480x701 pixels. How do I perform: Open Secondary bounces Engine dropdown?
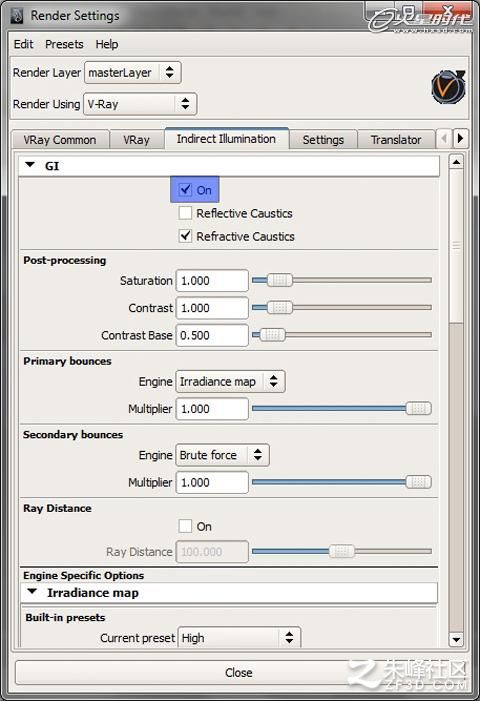[222, 455]
